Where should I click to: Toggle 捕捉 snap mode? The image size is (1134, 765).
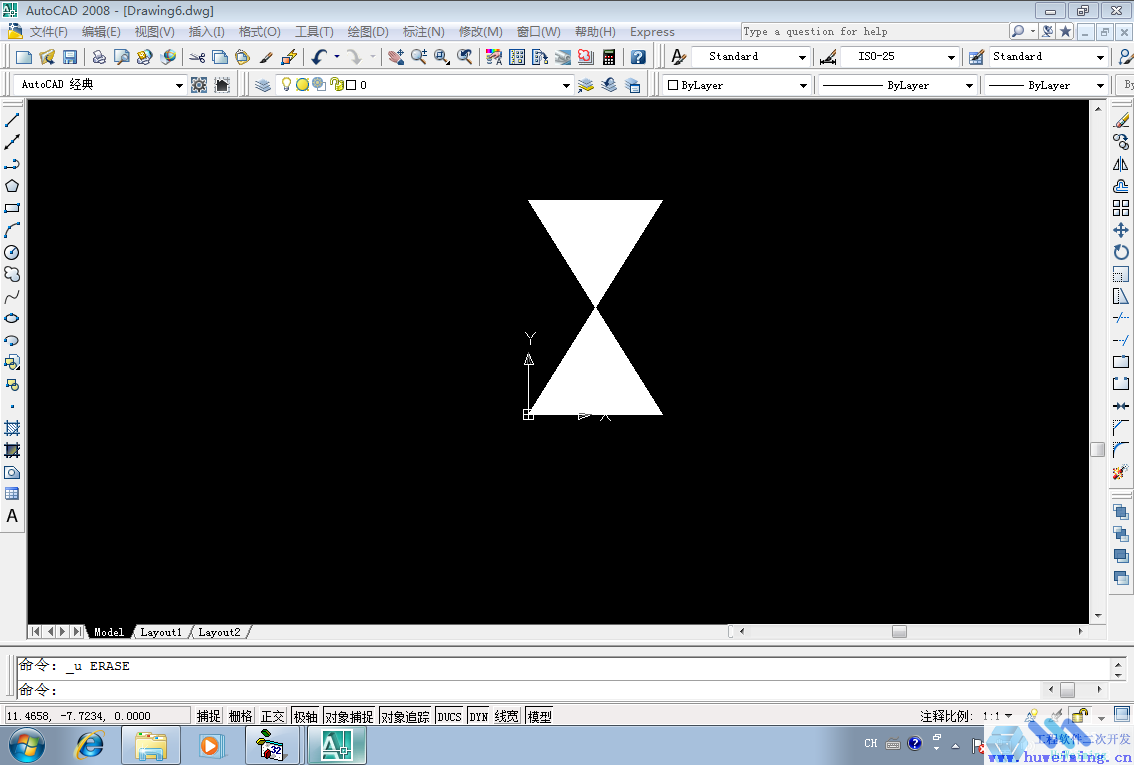click(x=208, y=716)
